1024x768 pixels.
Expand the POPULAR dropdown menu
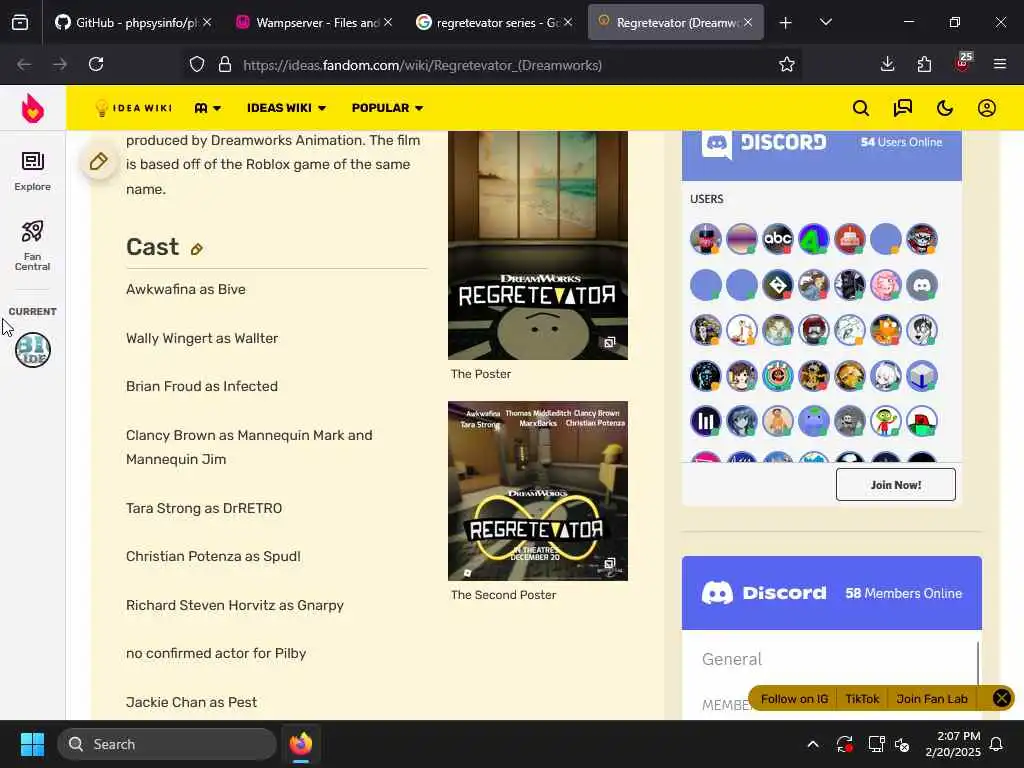point(387,108)
